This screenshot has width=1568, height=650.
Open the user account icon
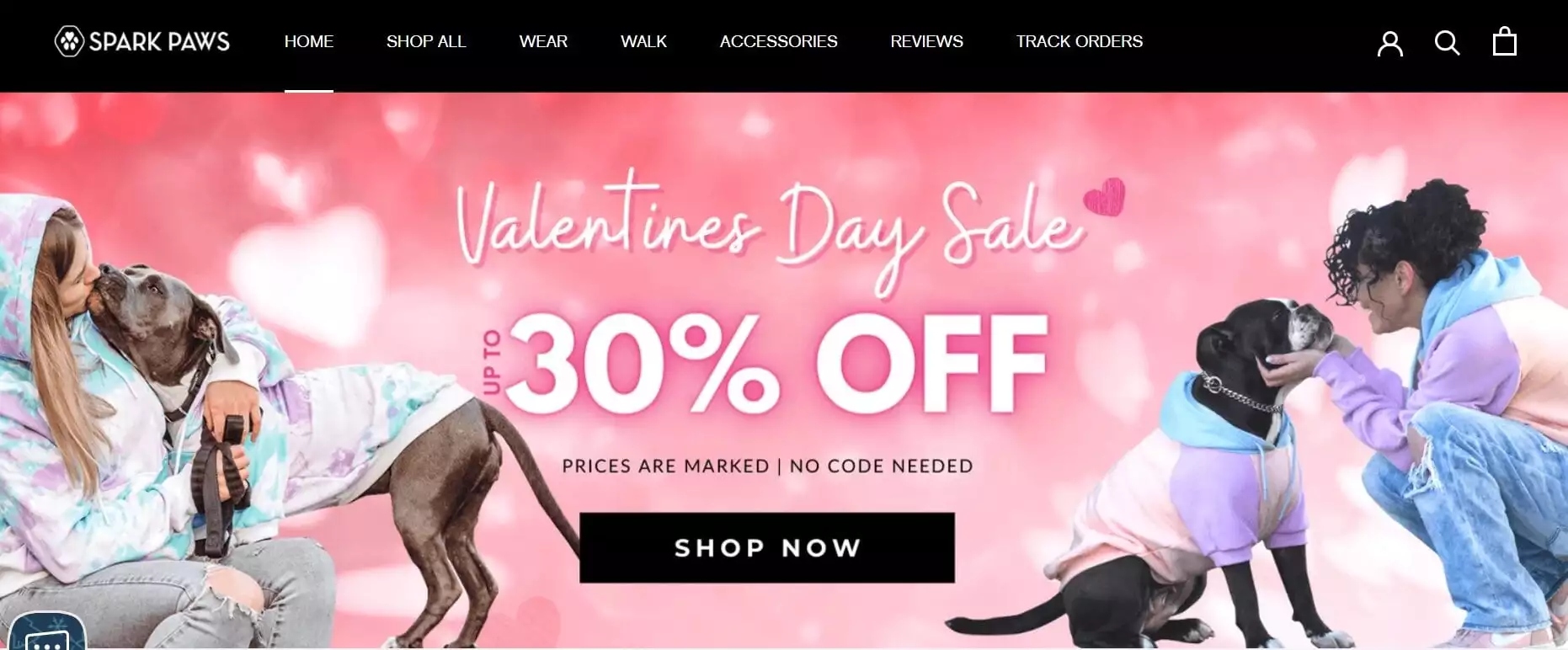point(1389,43)
